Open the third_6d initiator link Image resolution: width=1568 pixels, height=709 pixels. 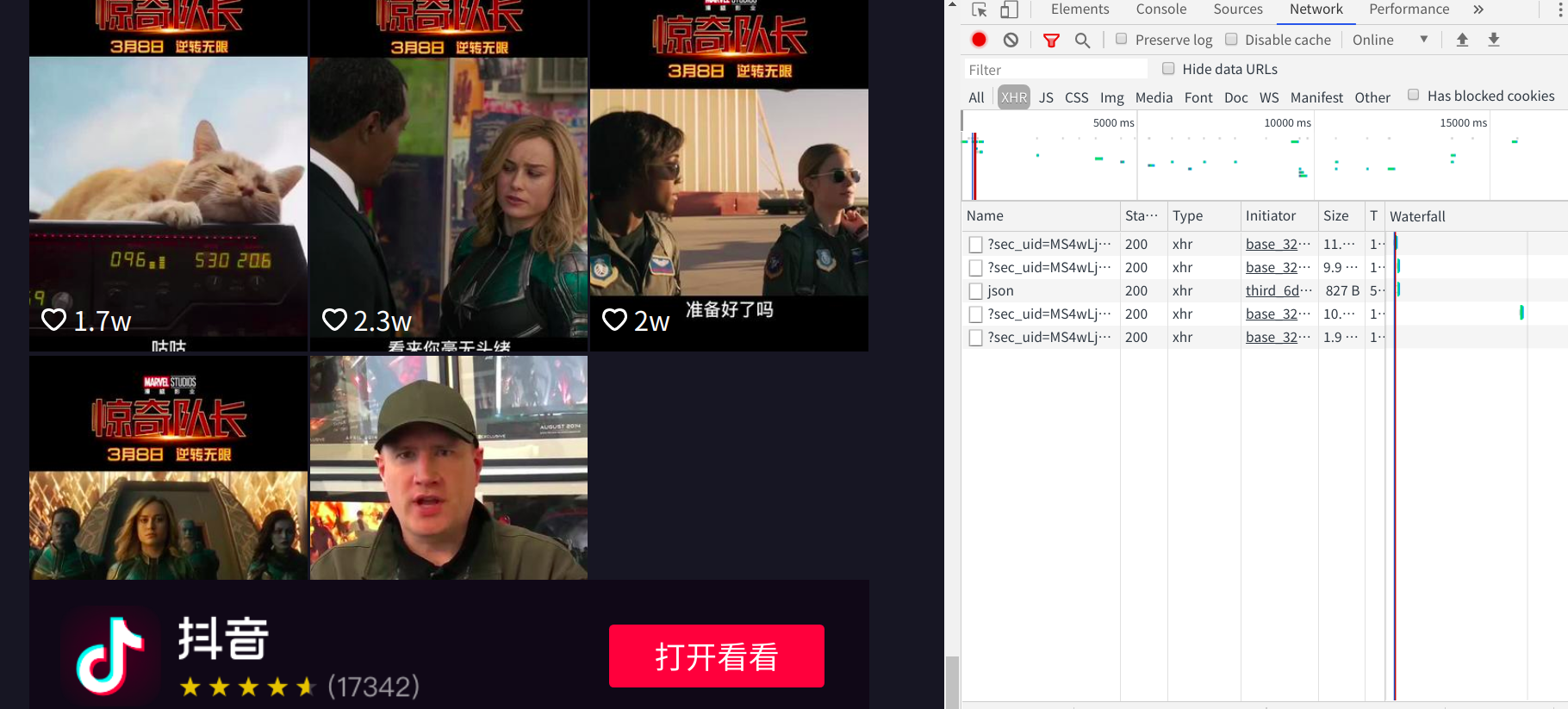click(1275, 290)
